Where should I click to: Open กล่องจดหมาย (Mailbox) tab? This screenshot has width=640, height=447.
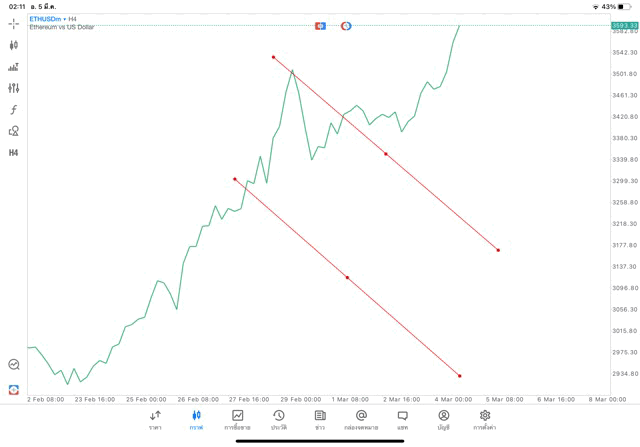click(x=361, y=419)
